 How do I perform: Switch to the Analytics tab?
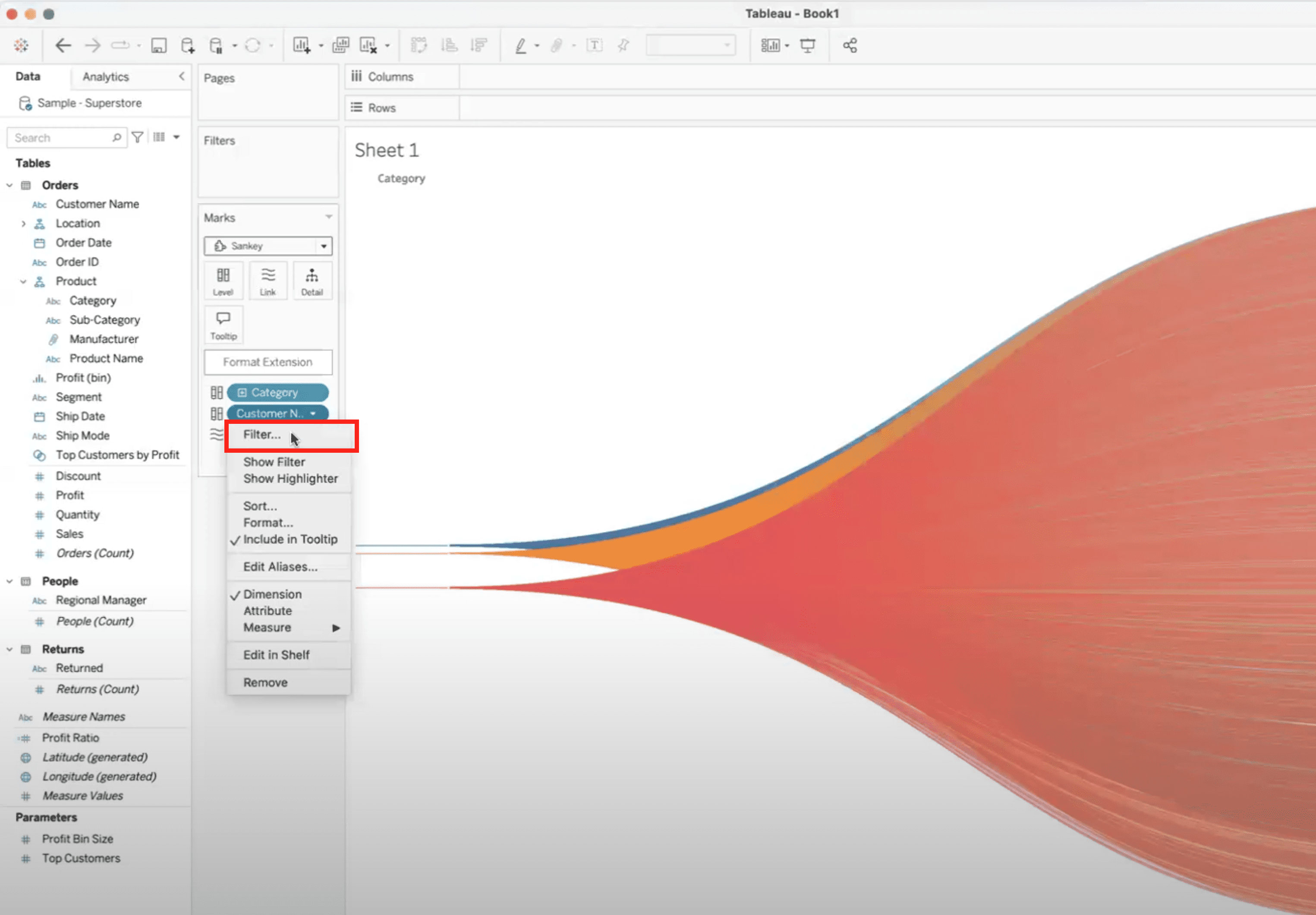pos(105,76)
